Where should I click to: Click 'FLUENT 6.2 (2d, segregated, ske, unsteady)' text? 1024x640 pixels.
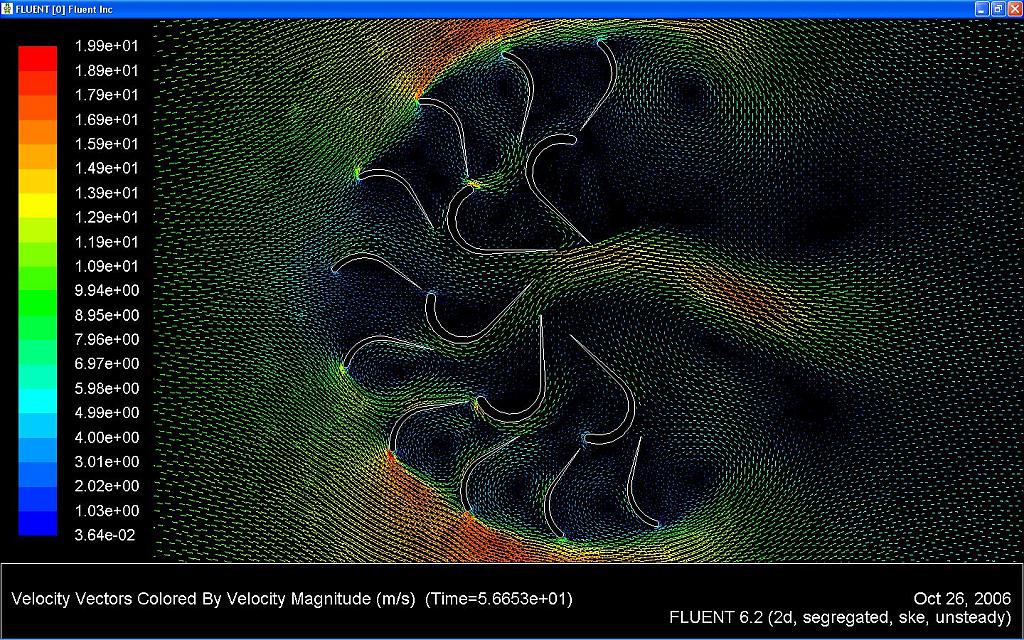[840, 617]
